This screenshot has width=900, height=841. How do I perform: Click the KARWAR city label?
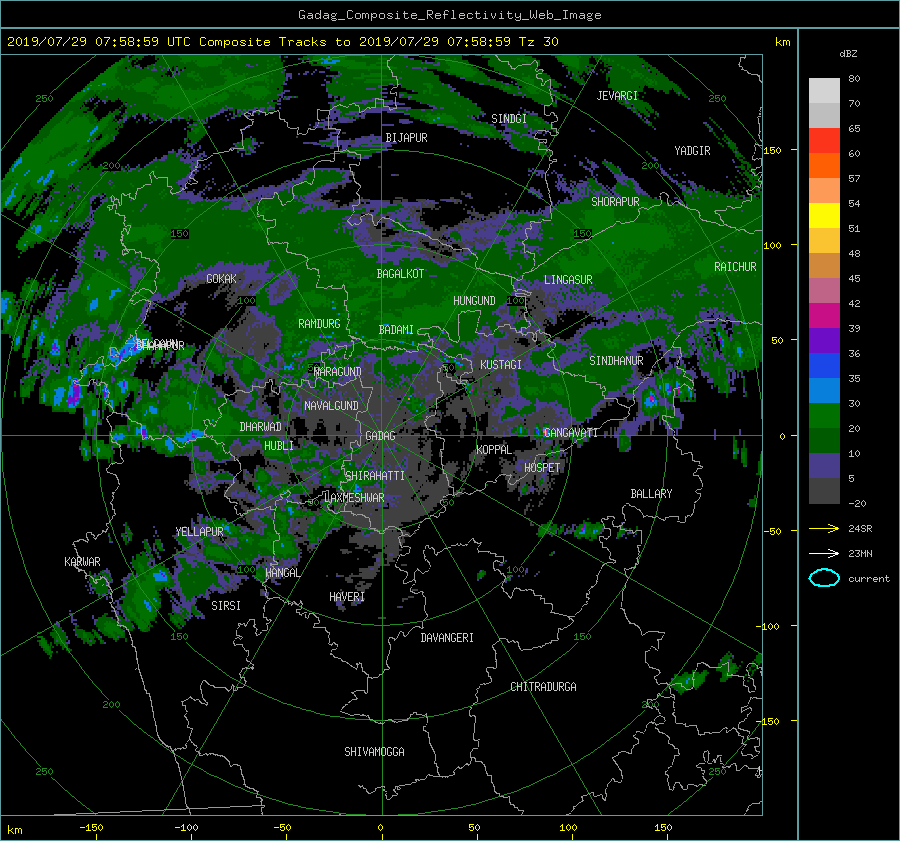(82, 562)
